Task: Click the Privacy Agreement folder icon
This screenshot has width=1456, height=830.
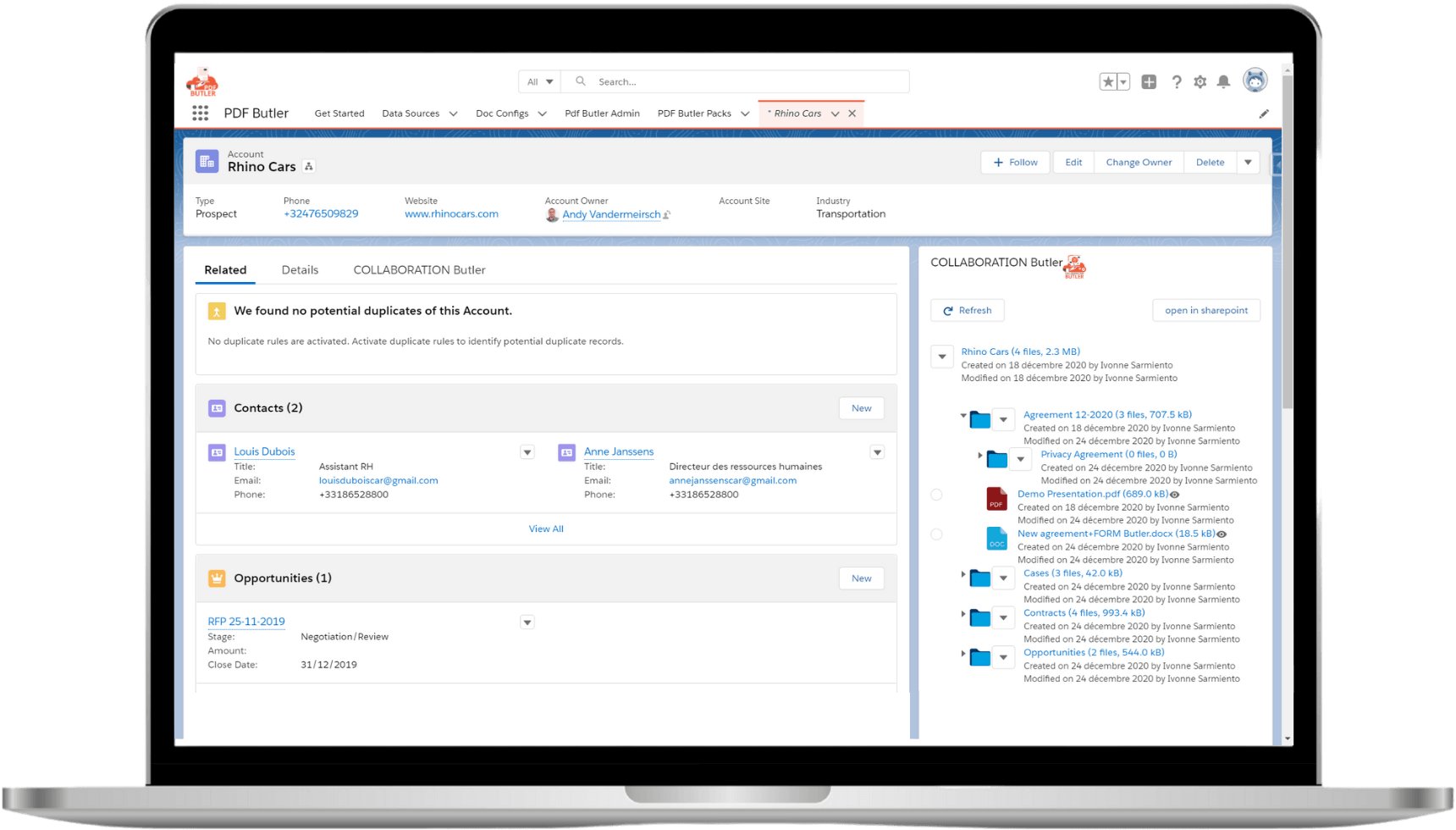Action: pos(997,459)
